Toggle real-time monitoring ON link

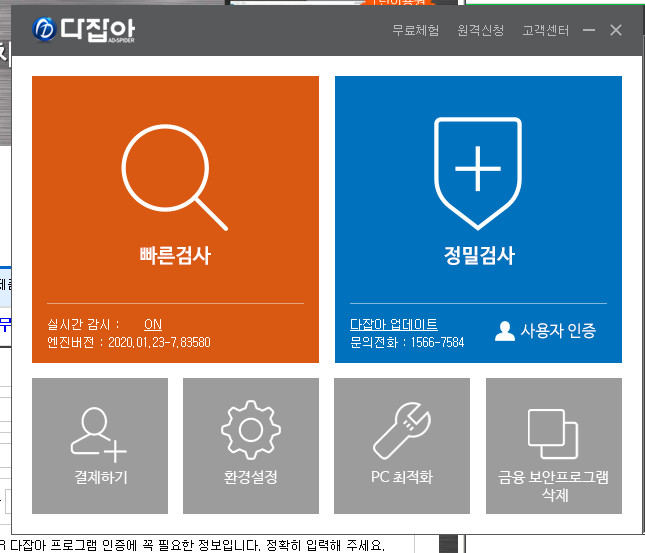pos(153,324)
